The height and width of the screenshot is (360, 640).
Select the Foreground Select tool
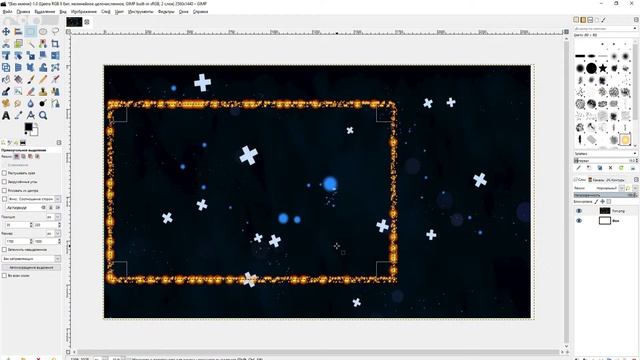point(18,44)
